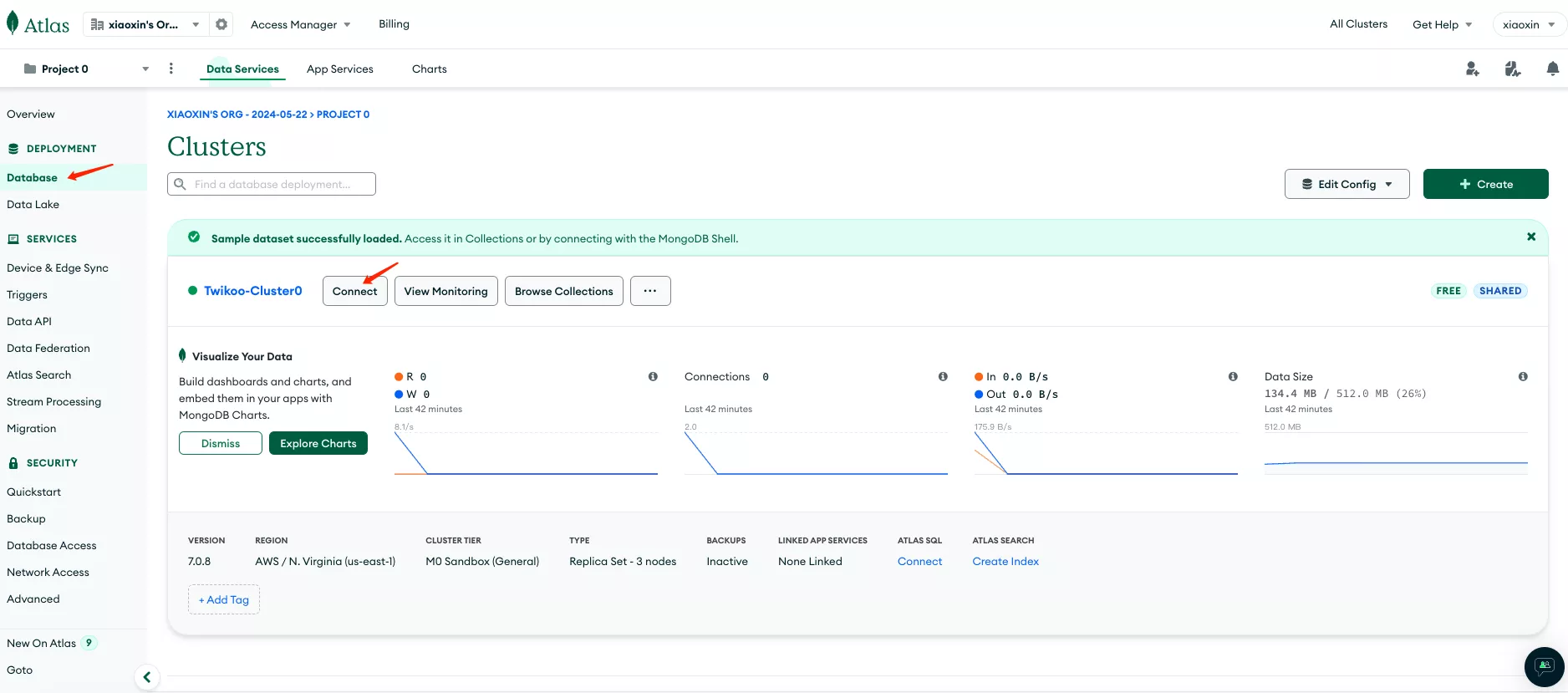Expand the organization selector dropdown
Image resolution: width=1568 pixels, height=693 pixels.
tap(145, 24)
